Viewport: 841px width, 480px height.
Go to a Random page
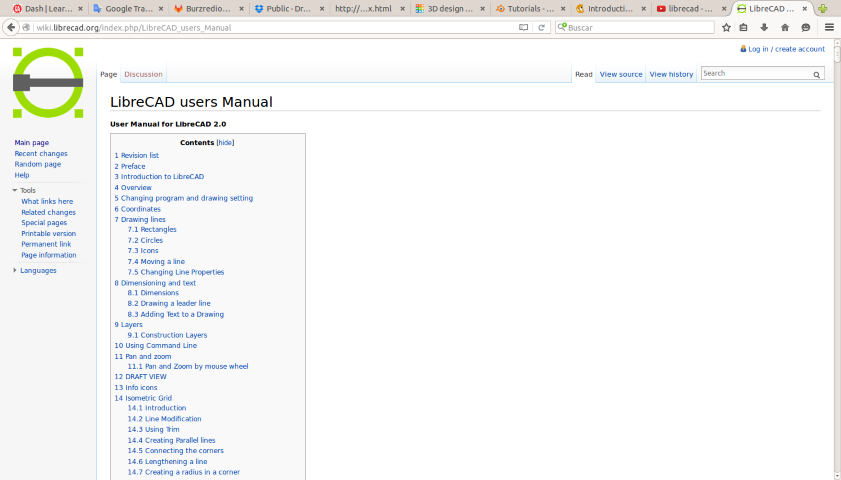click(x=38, y=164)
